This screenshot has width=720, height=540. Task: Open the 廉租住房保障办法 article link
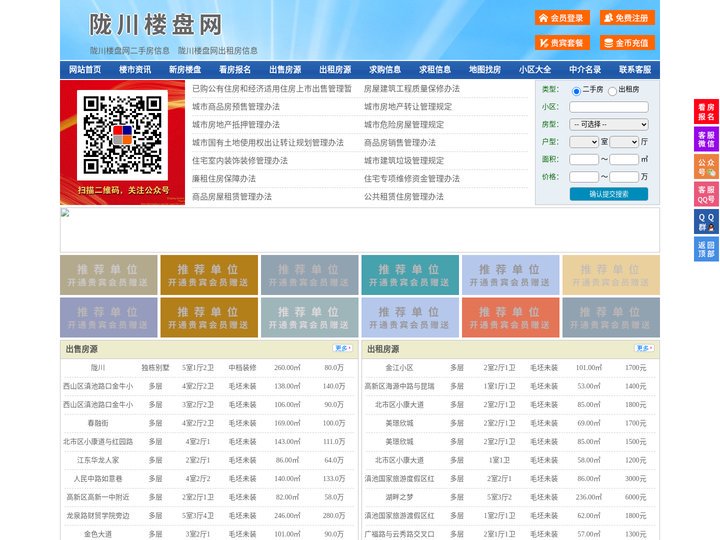[x=224, y=179]
